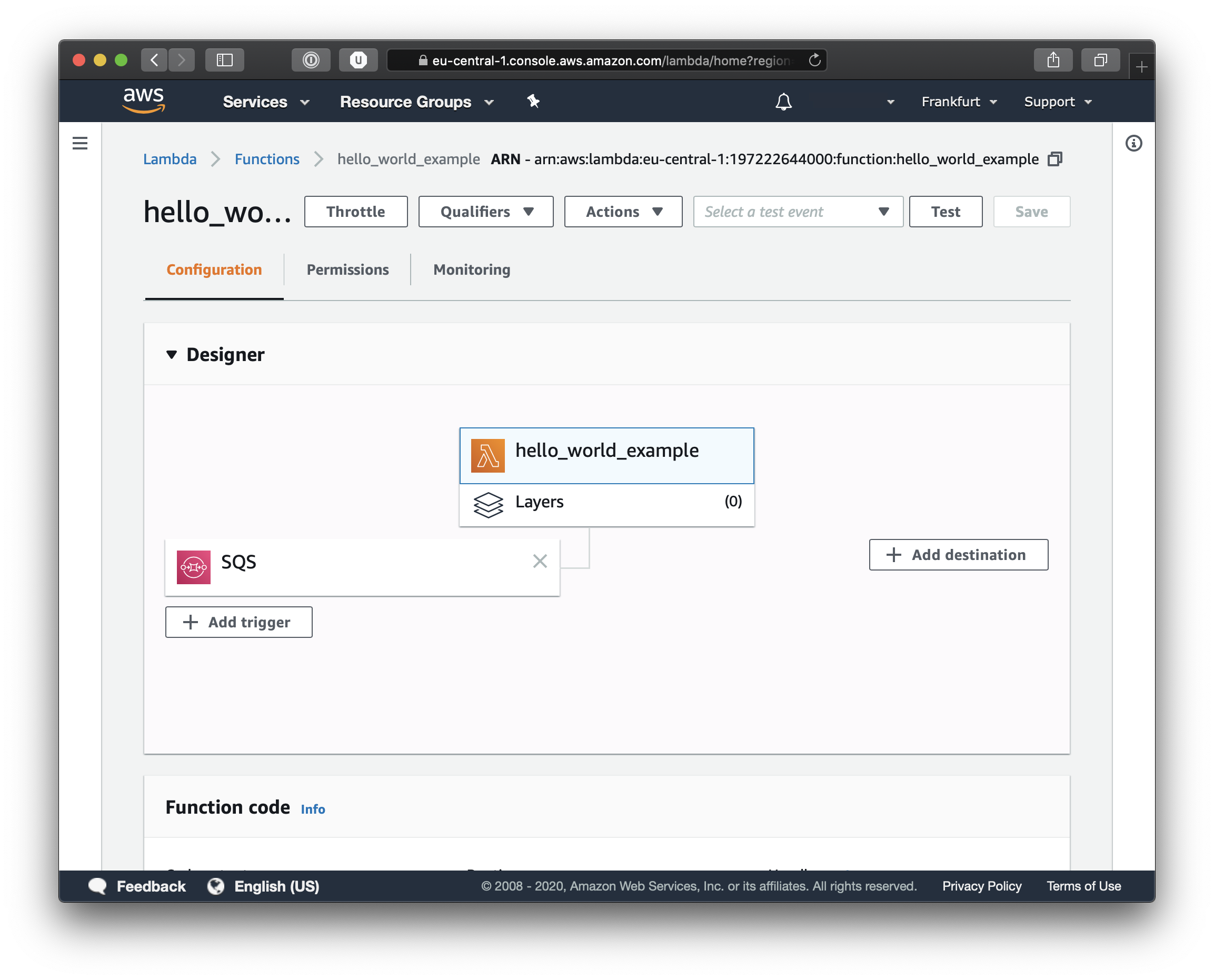Remove the SQS trigger
Viewport: 1214px width, 980px height.
pyautogui.click(x=540, y=561)
